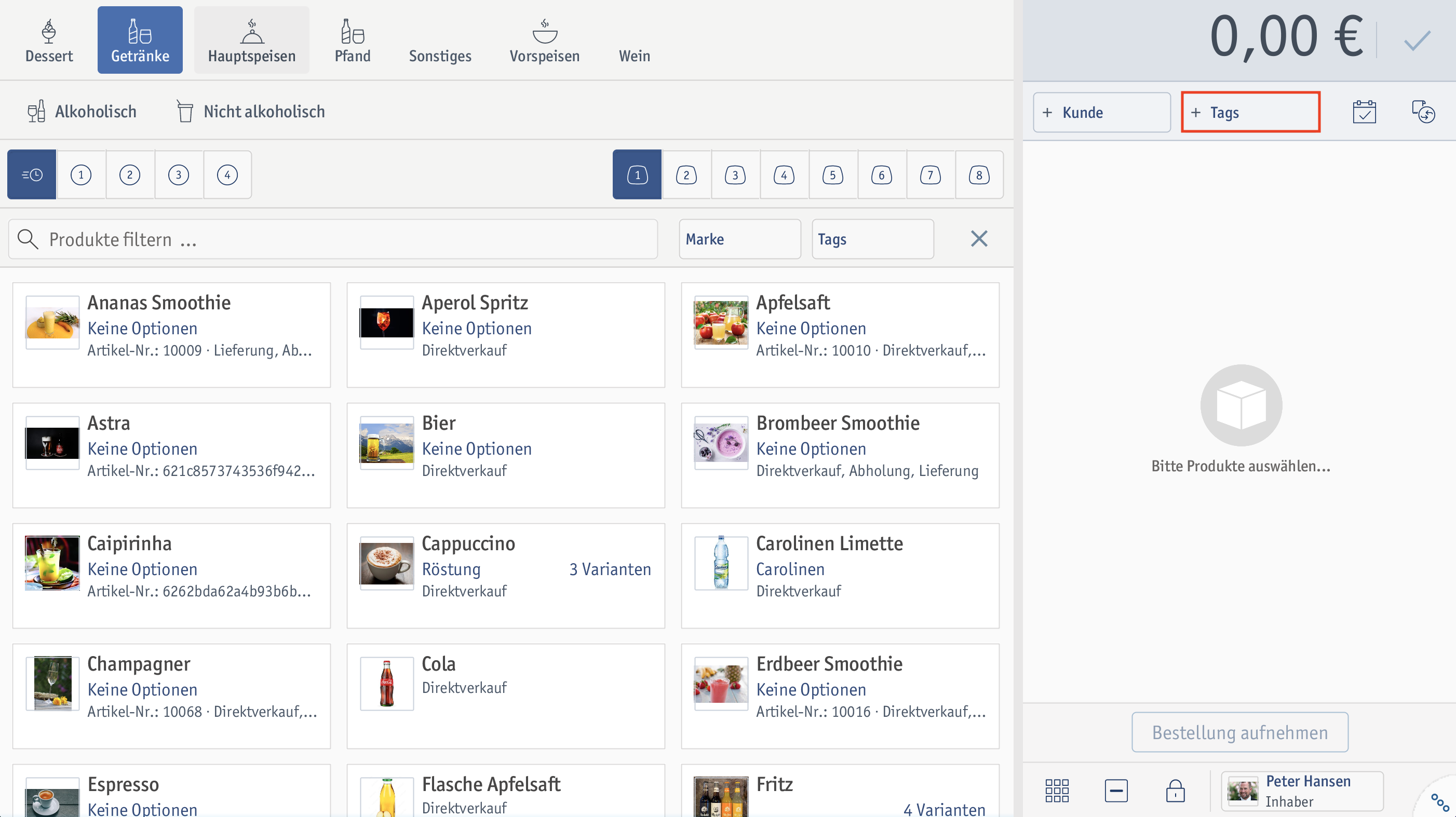Screen dimensions: 1456x817
Task: Choose seat 4 button
Action: point(784,174)
